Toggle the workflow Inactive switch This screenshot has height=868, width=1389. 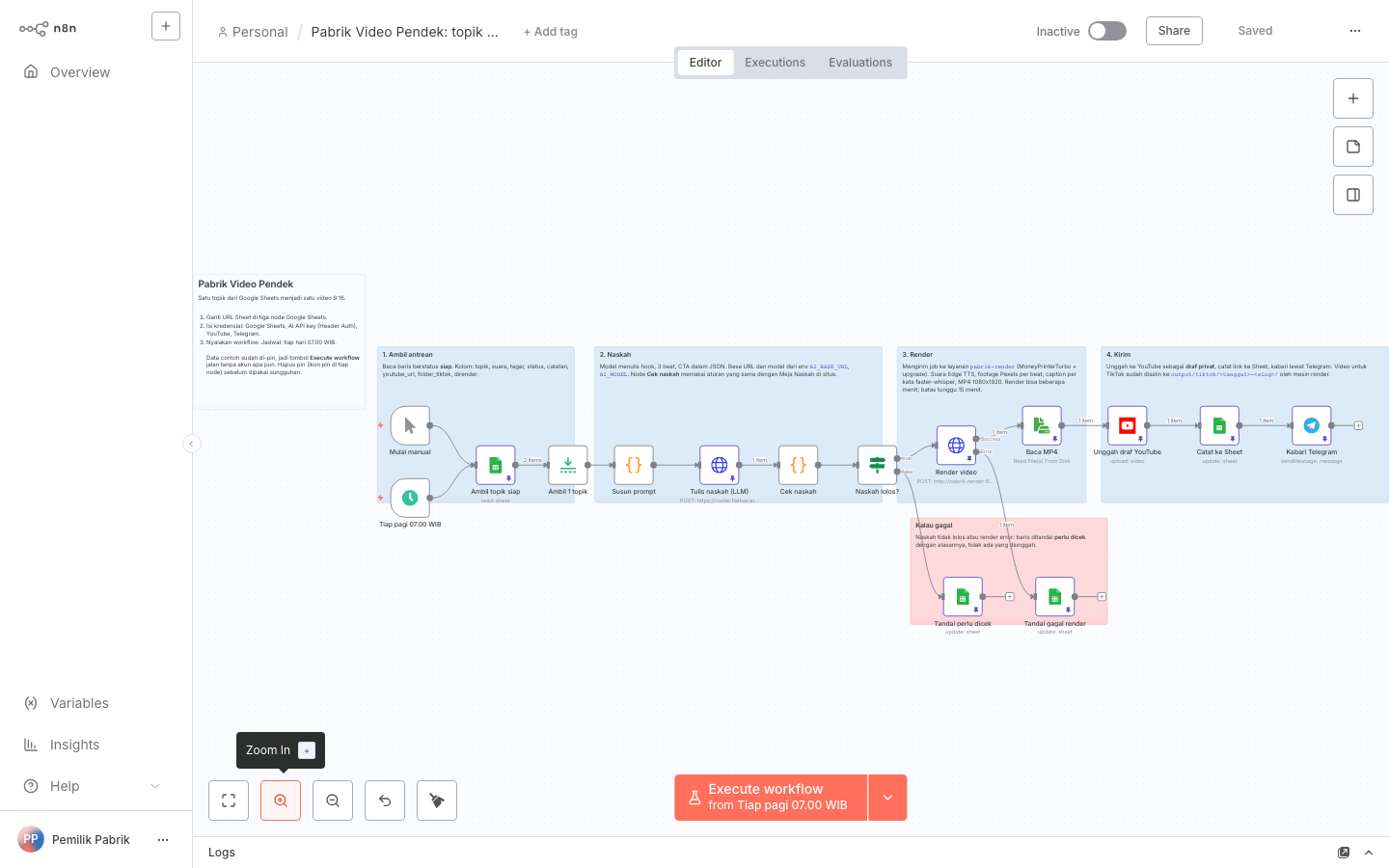[x=1107, y=31]
